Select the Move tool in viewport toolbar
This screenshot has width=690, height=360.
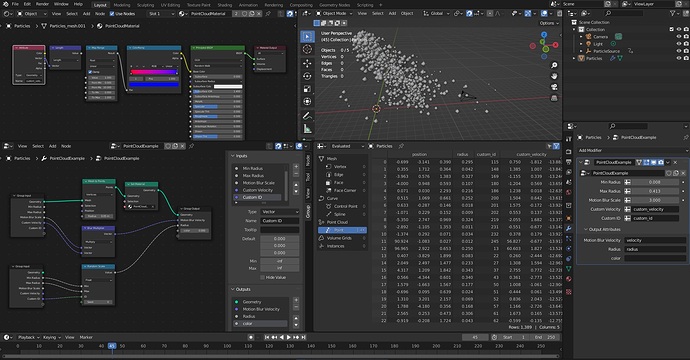pos(307,63)
